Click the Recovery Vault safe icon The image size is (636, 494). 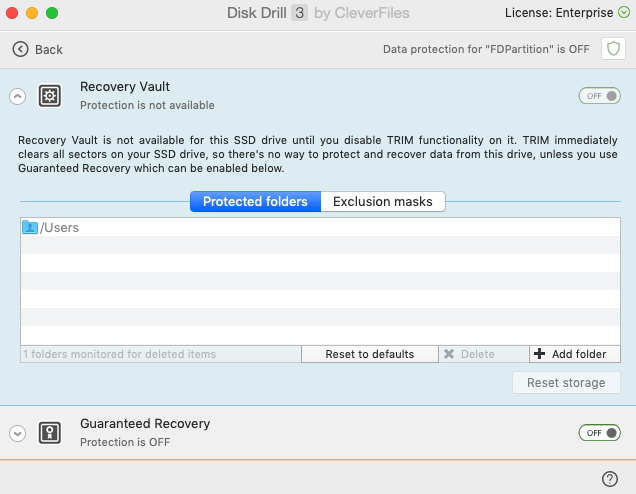(50, 96)
